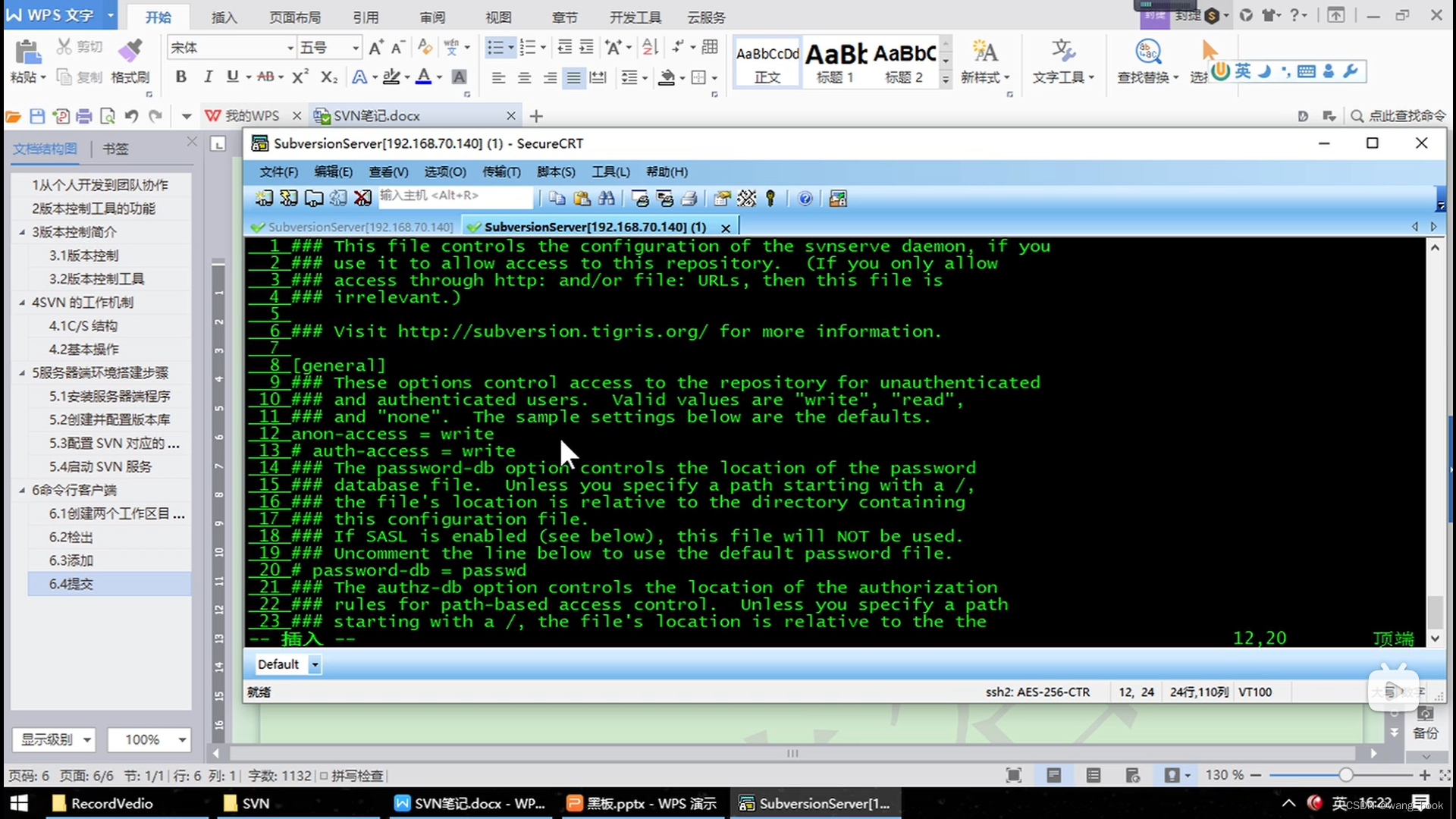Screen dimensions: 1456x819
Task: Switch to the 插入 ribbon tab
Action: pyautogui.click(x=224, y=17)
